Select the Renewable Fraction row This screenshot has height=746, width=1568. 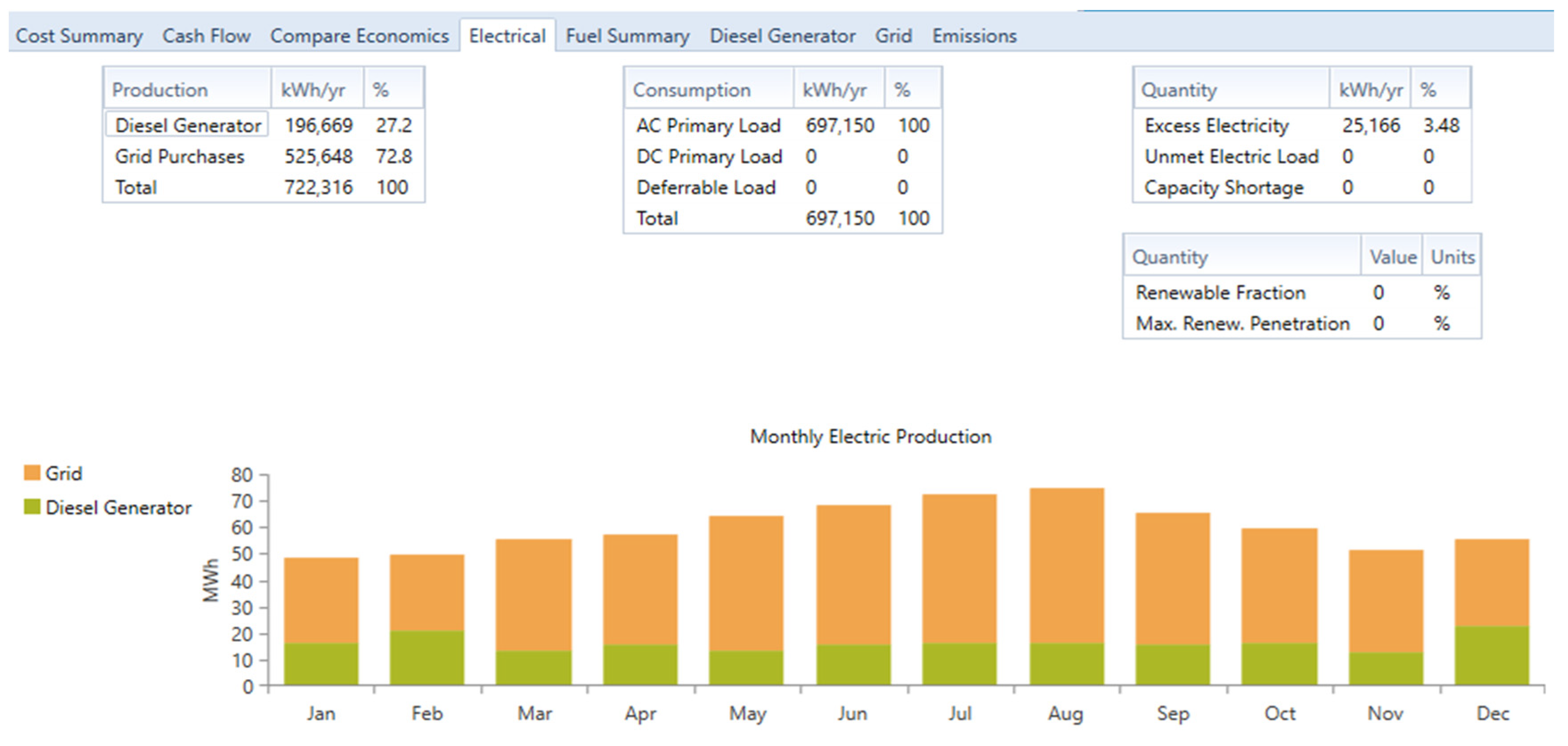1220,292
